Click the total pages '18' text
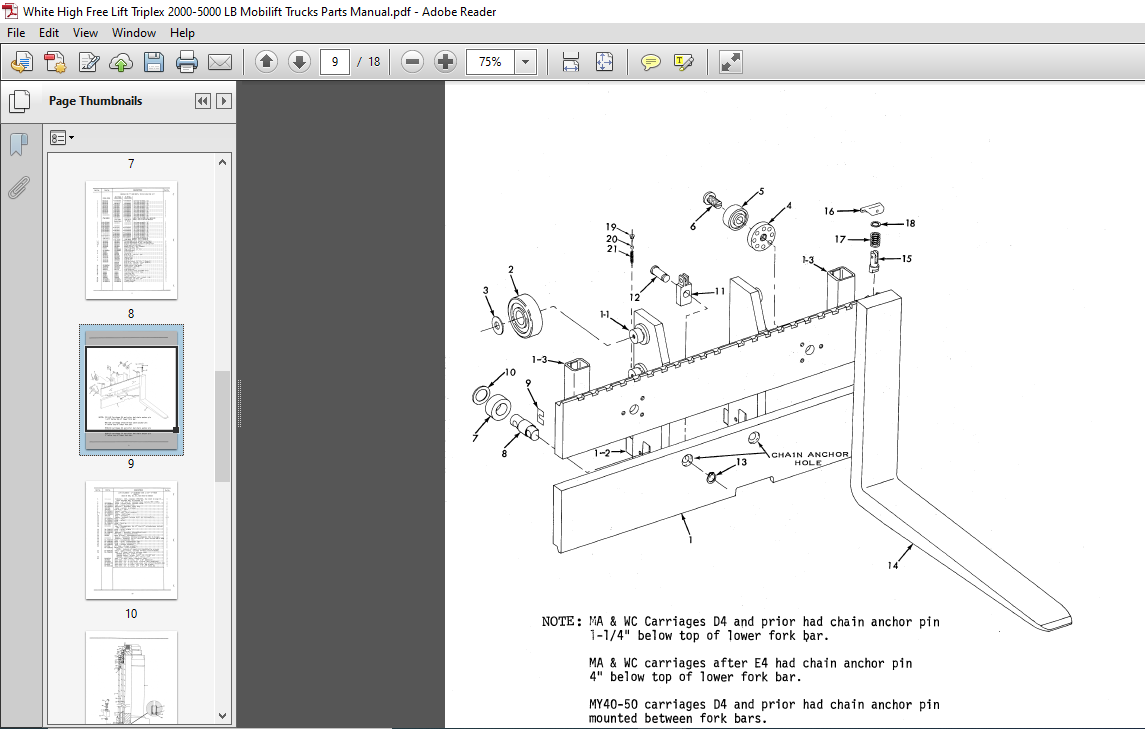The width and height of the screenshot is (1145, 729). pos(374,62)
